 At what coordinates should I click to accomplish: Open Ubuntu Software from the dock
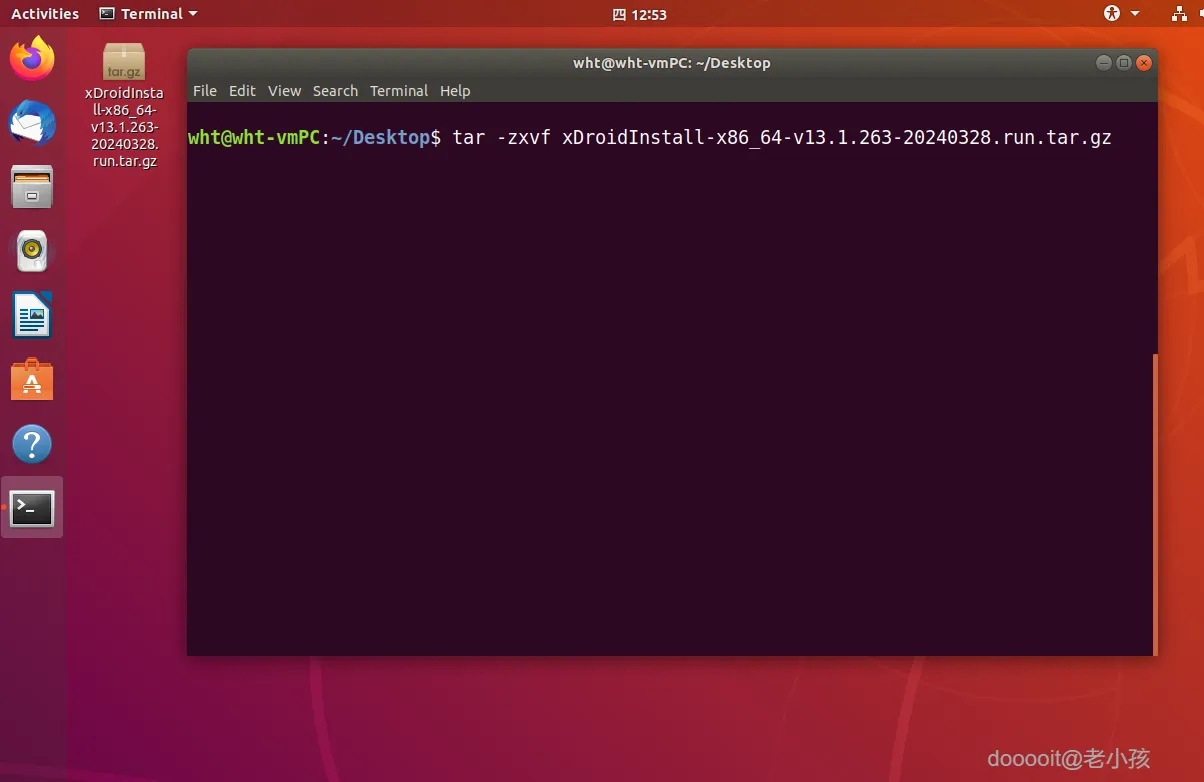(x=32, y=380)
